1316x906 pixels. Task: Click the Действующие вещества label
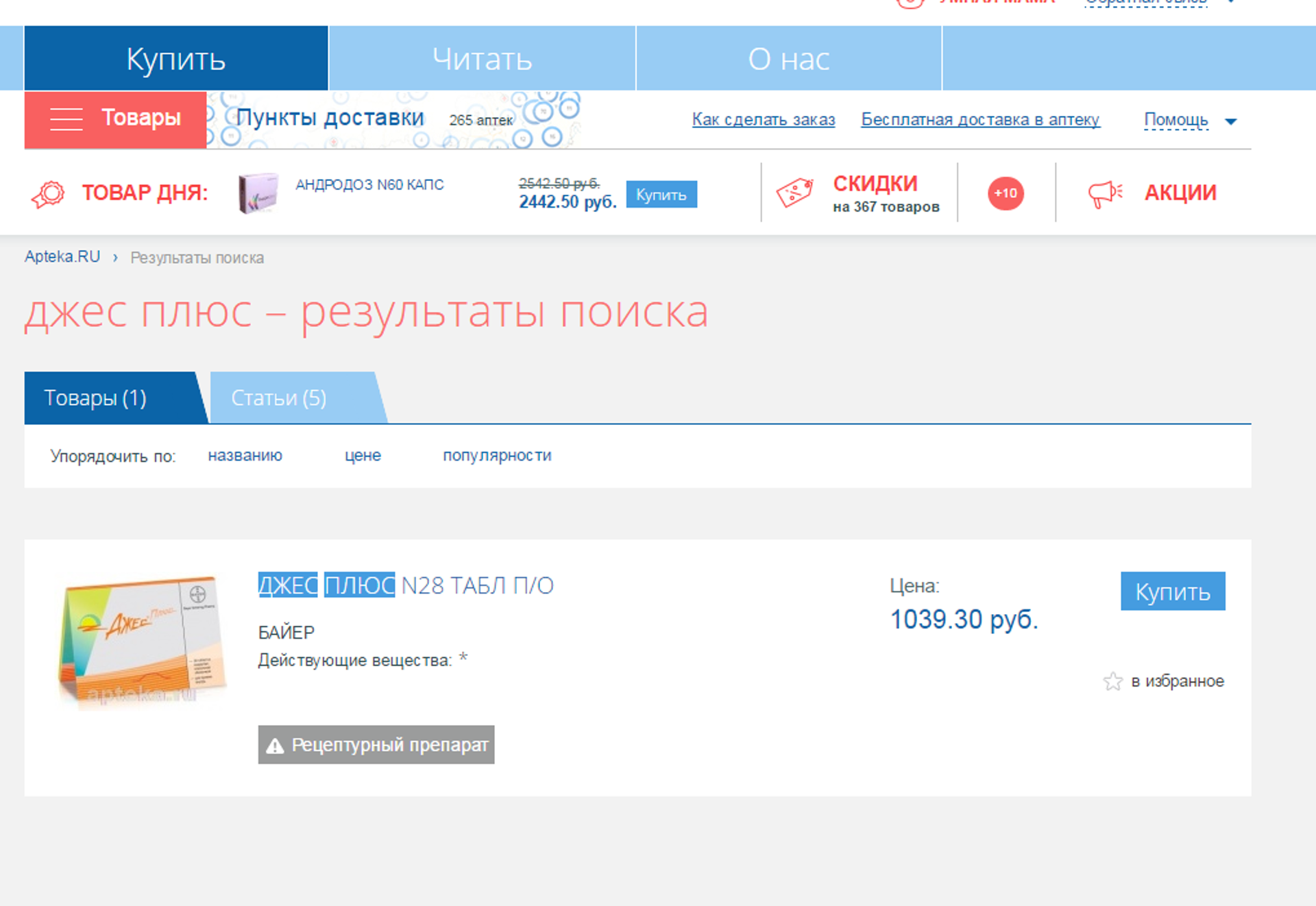(x=355, y=660)
